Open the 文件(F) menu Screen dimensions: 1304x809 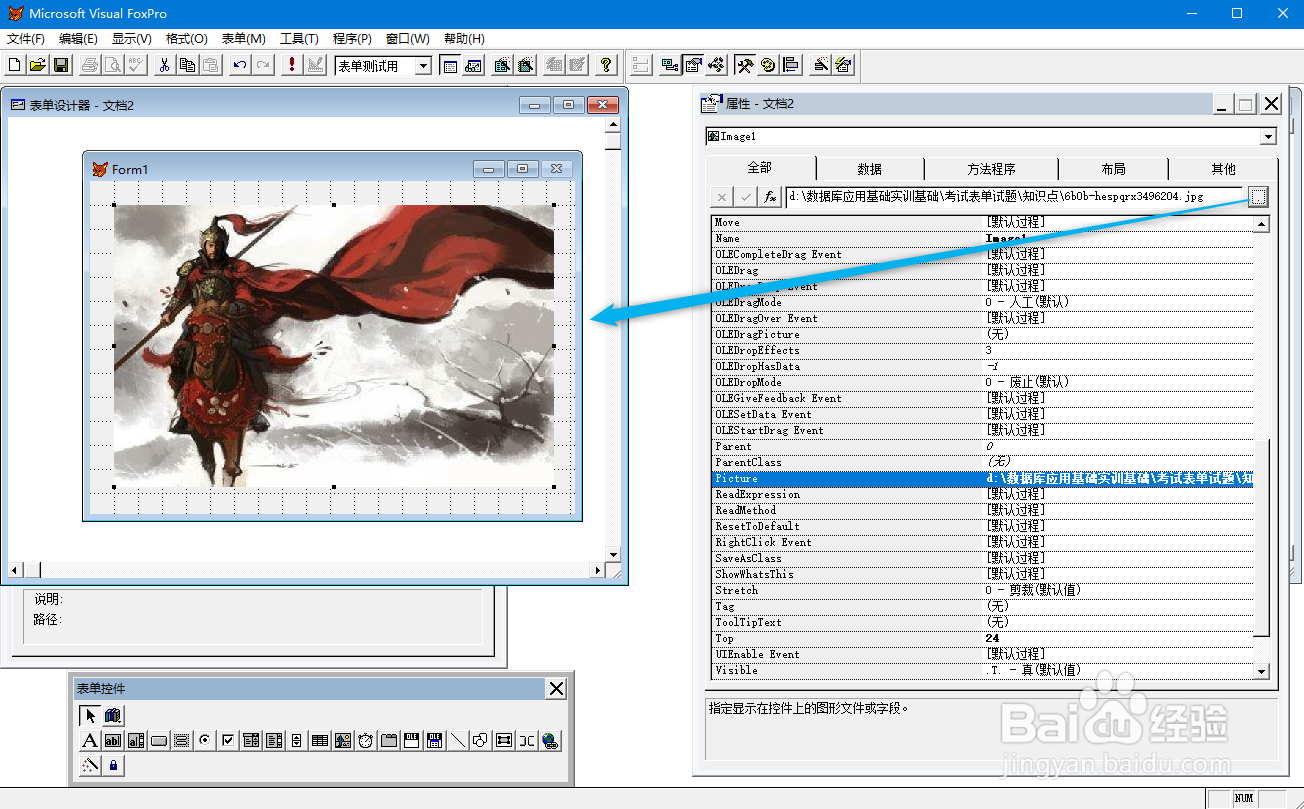click(x=25, y=38)
